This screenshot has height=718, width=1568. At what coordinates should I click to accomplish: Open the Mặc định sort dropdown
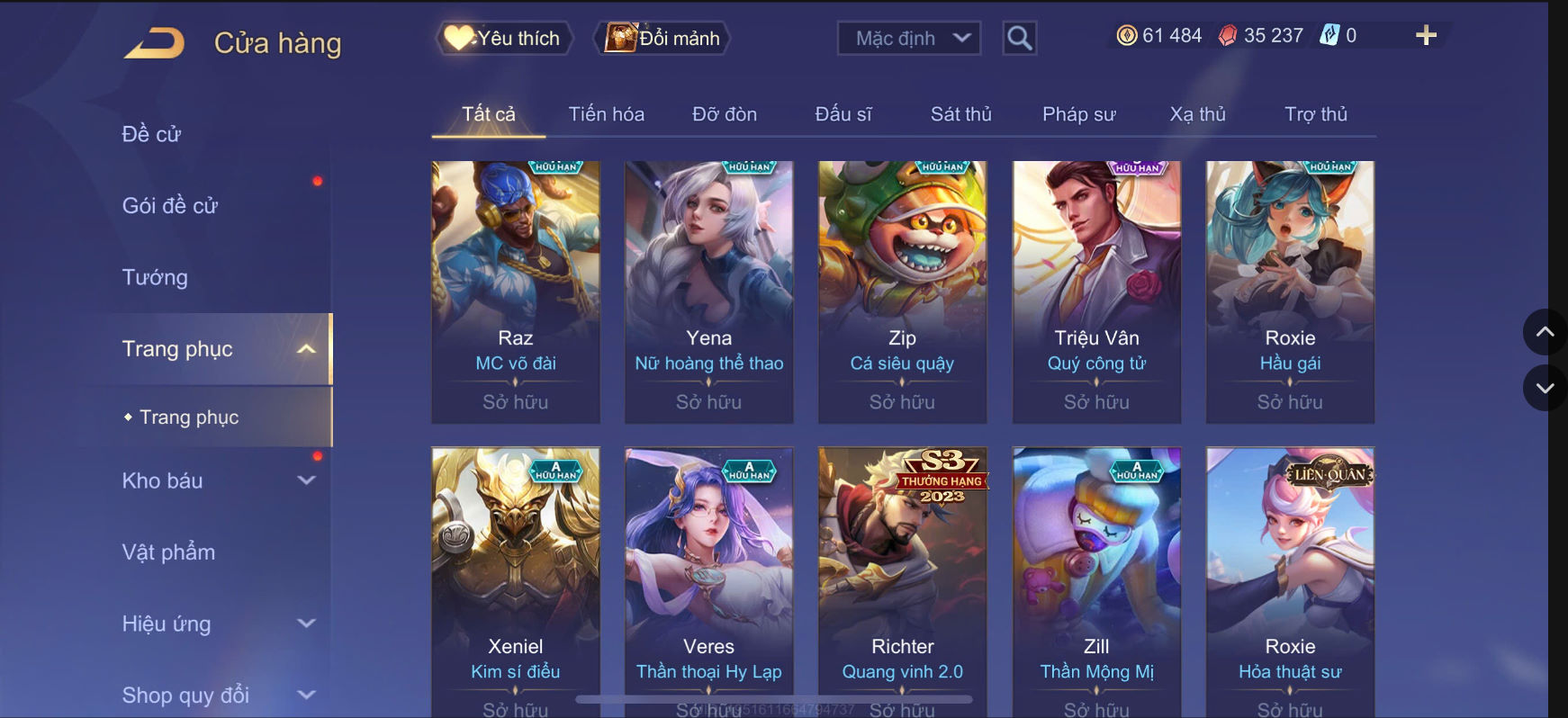[x=909, y=38]
